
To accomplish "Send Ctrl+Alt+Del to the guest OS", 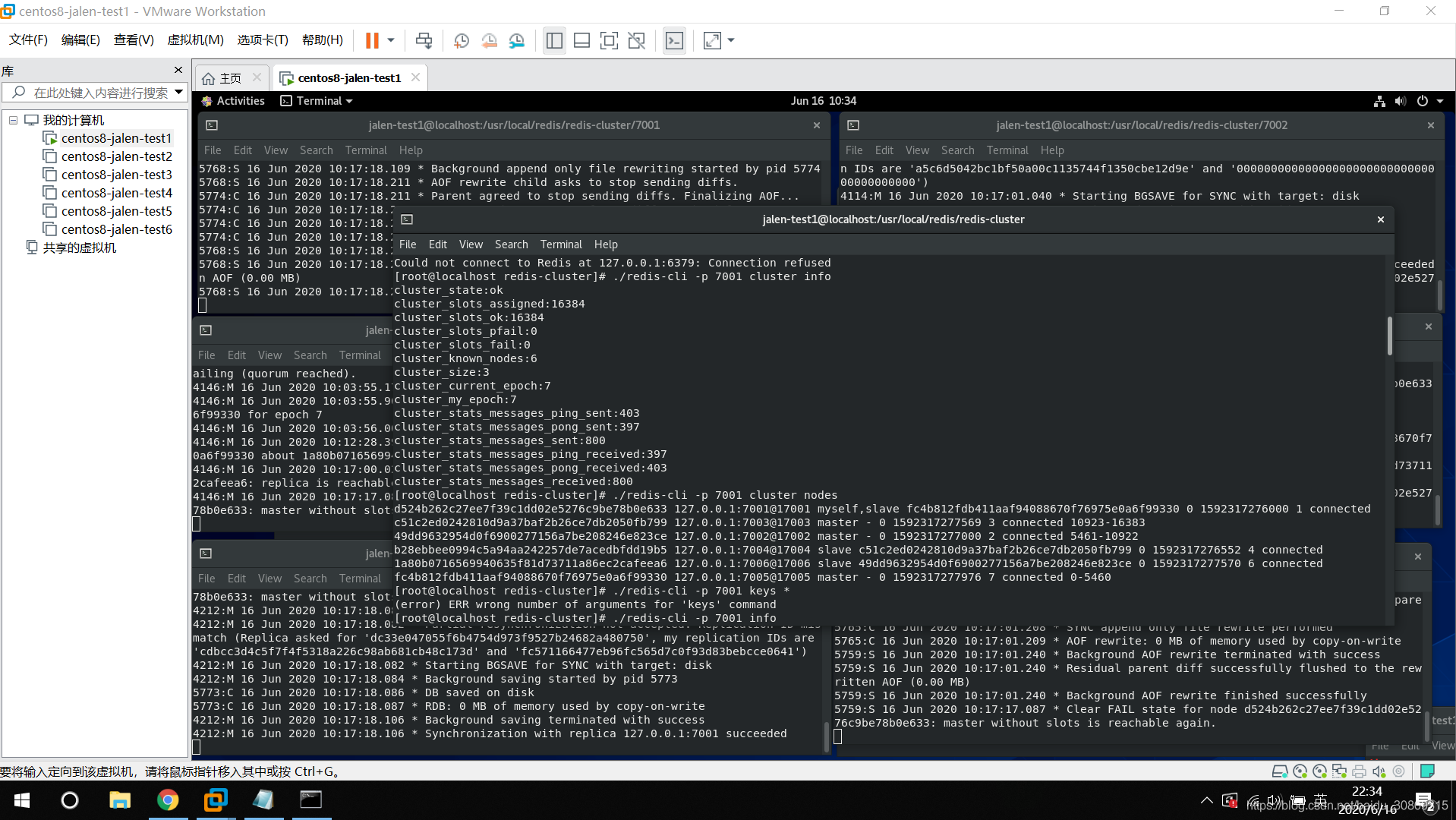I will pyautogui.click(x=424, y=40).
